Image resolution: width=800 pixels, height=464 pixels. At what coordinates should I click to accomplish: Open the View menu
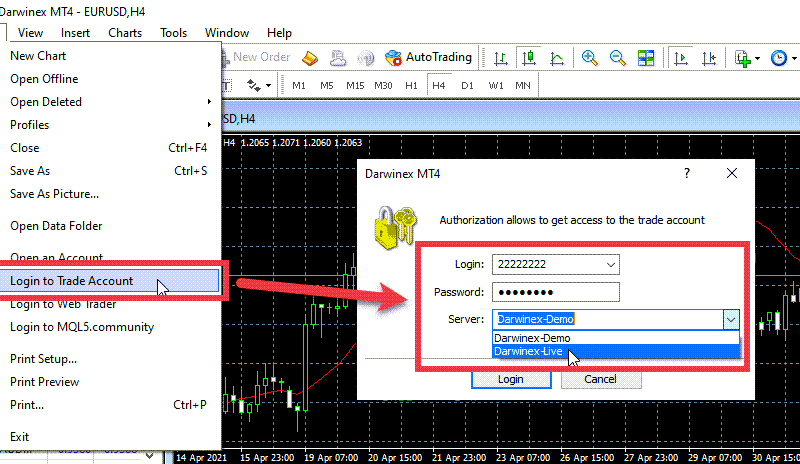[x=30, y=33]
